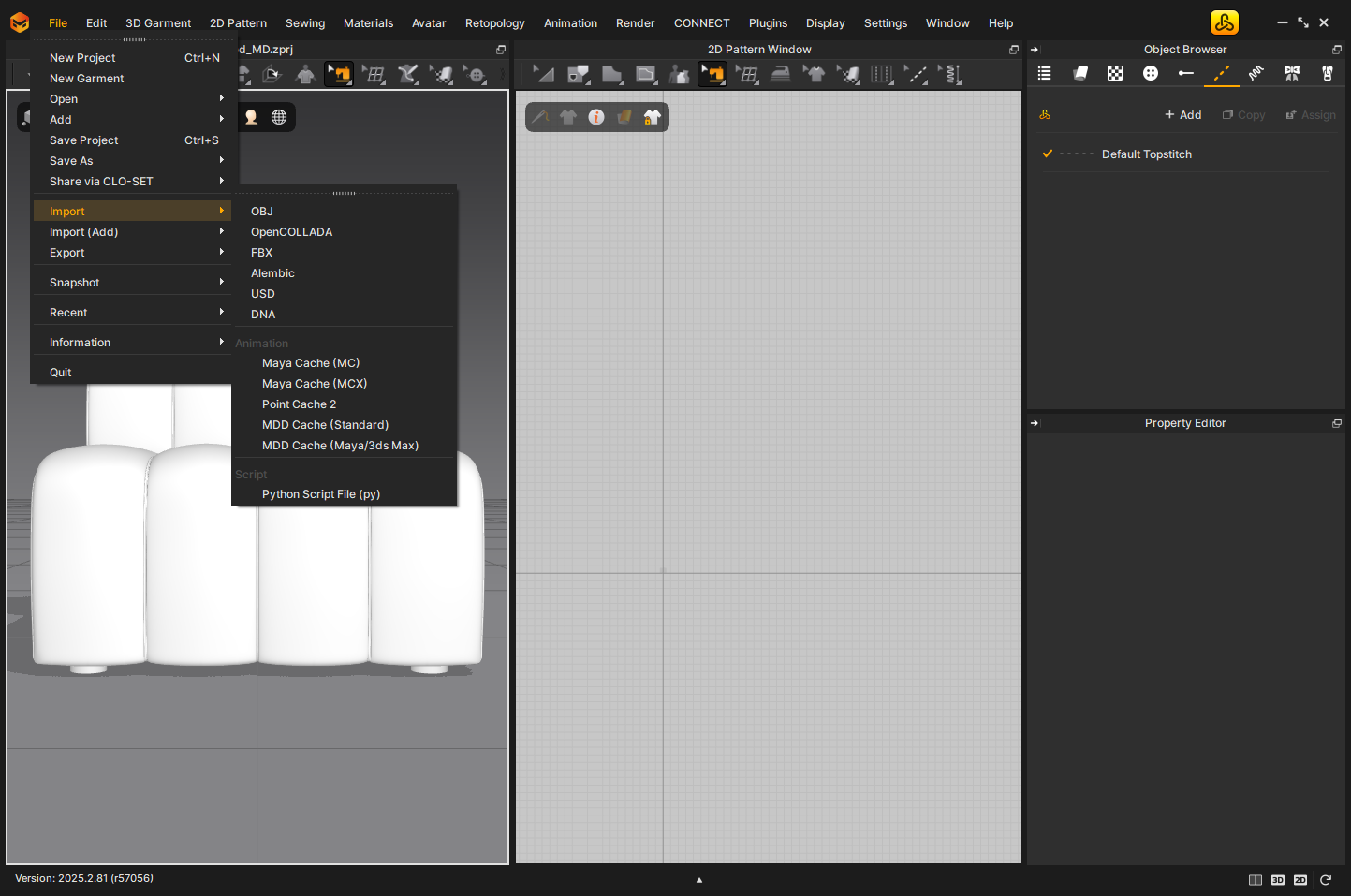Viewport: 1351px width, 896px height.
Task: Open the Bow/Trim tab icon in Object Browser
Action: coord(1292,73)
